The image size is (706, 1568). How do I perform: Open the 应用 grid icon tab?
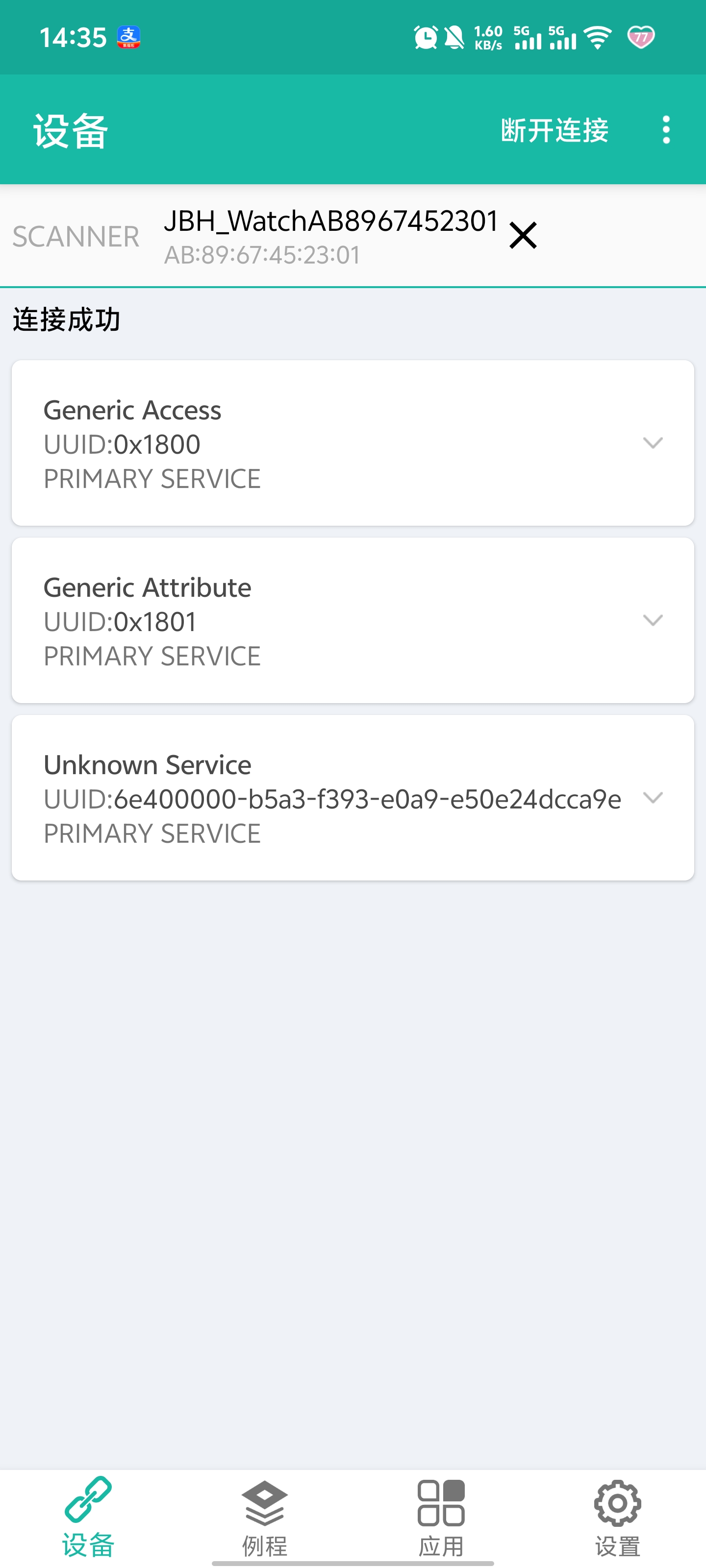tap(441, 1503)
